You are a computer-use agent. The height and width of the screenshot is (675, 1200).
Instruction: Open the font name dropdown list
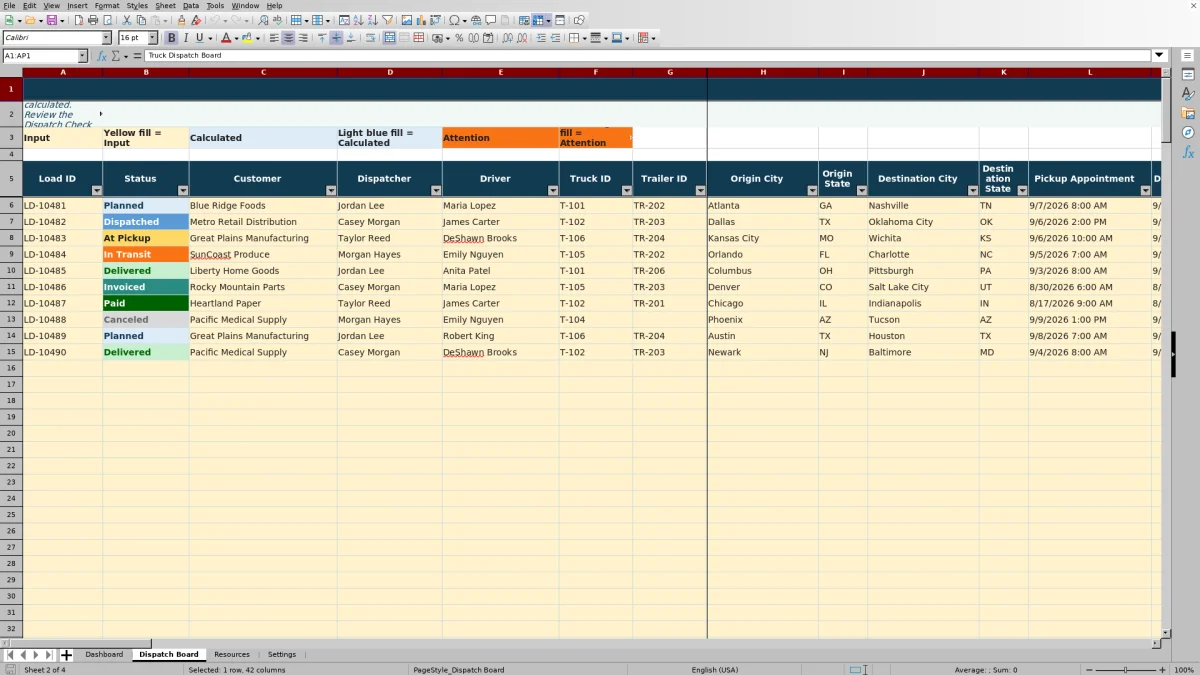click(x=106, y=38)
